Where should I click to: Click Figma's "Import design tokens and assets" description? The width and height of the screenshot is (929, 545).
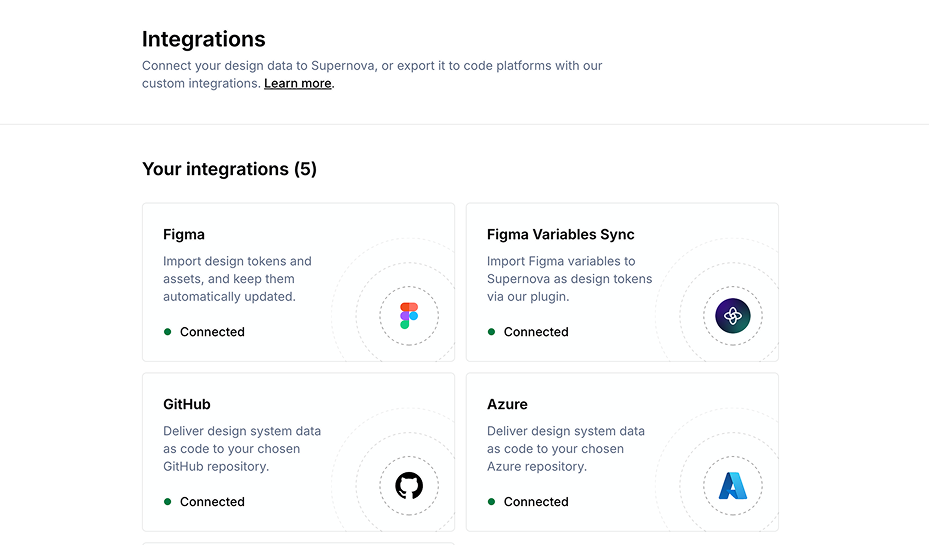(237, 279)
